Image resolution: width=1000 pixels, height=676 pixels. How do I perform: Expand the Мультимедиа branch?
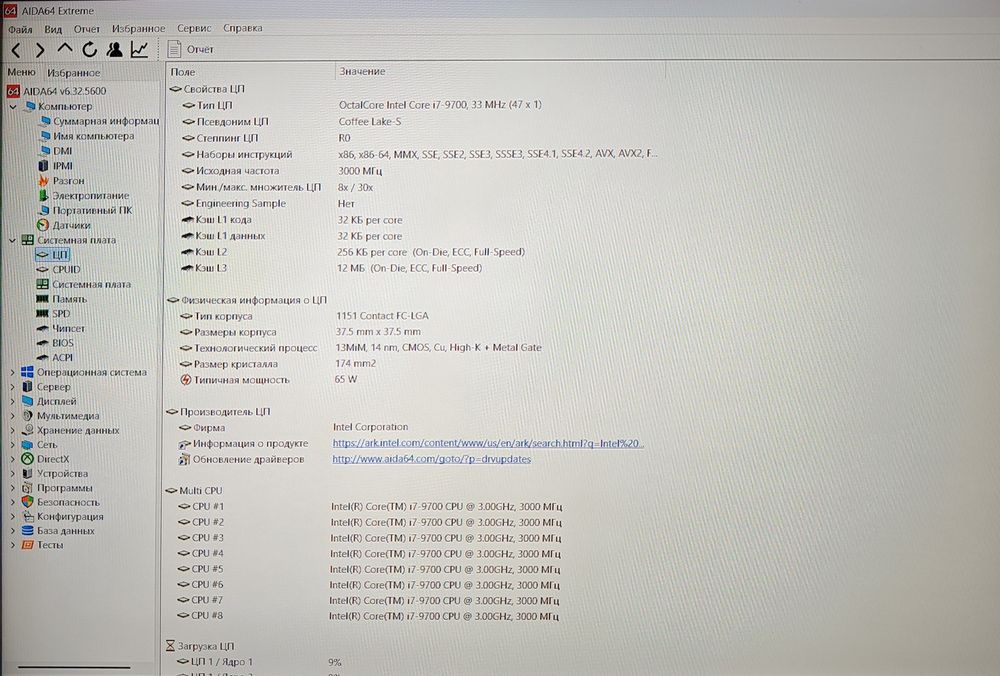pos(12,416)
